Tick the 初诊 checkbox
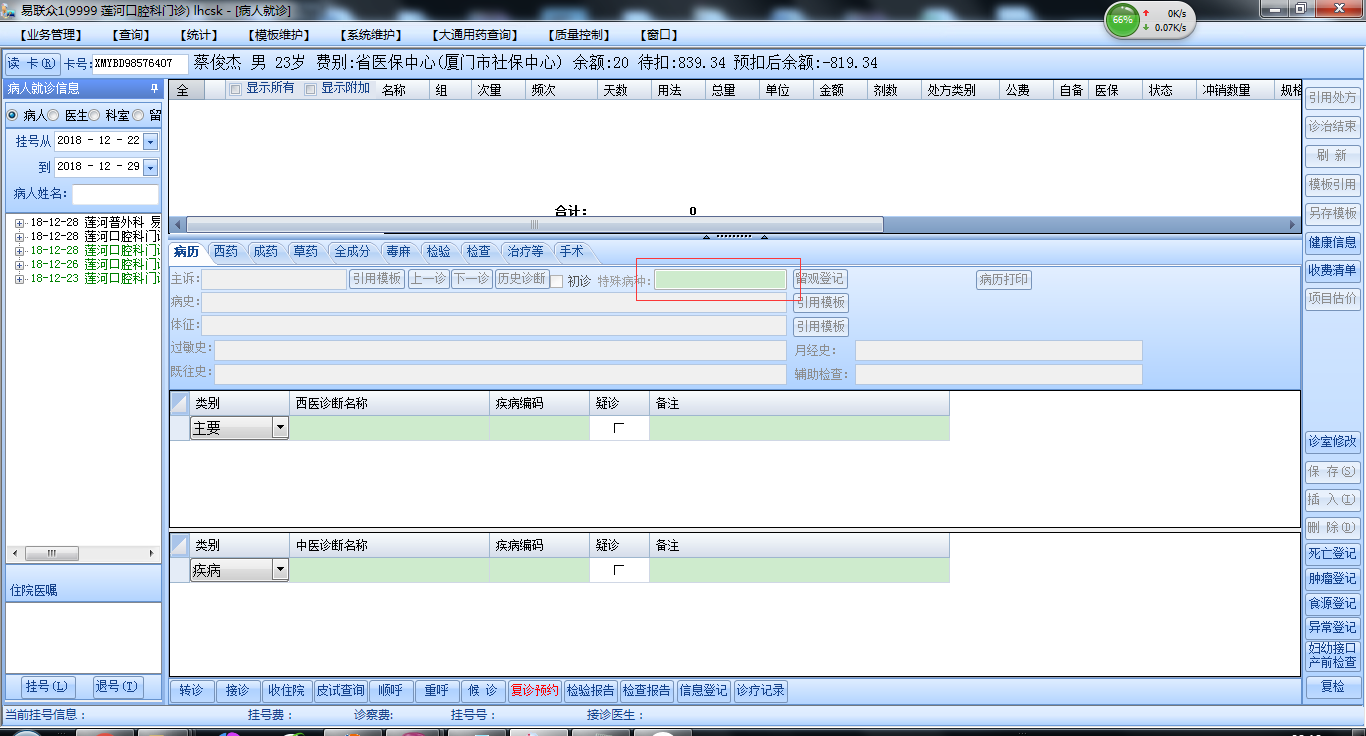 pos(557,281)
